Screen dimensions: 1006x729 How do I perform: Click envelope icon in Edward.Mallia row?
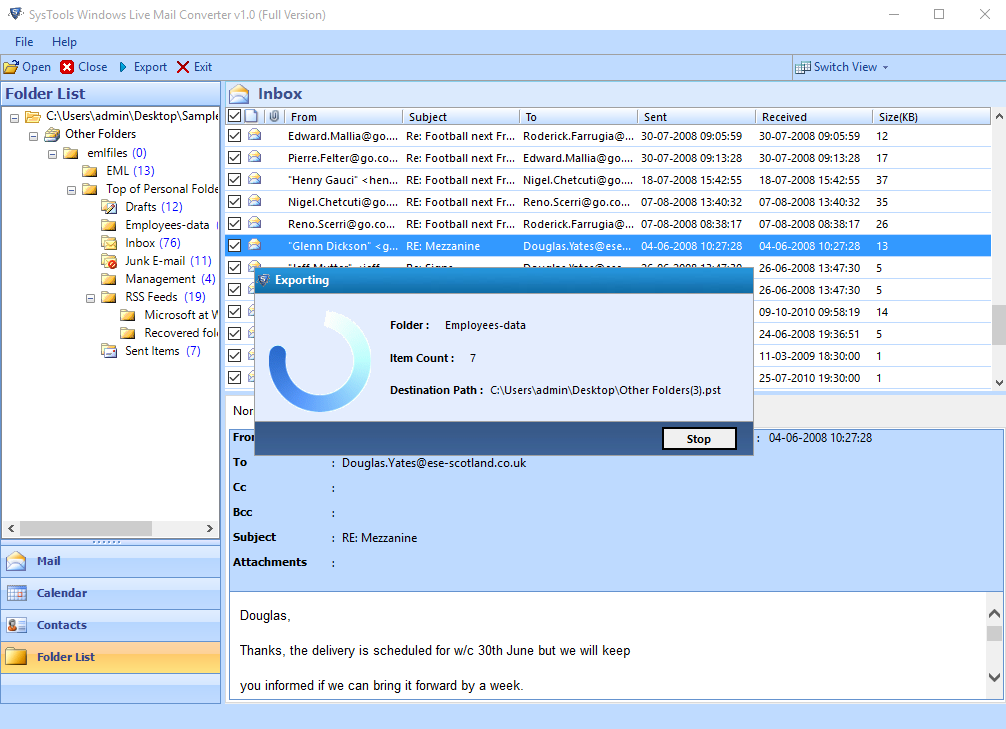tap(255, 135)
